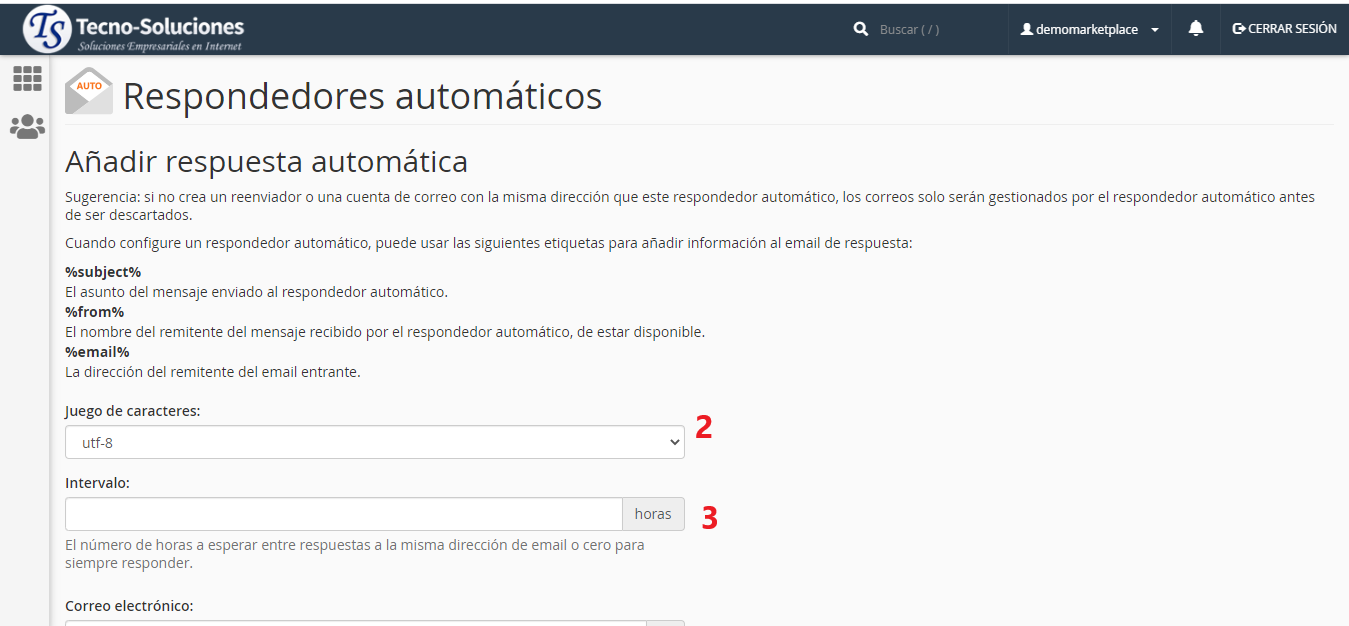Open the user manager sidebar icon

27,127
